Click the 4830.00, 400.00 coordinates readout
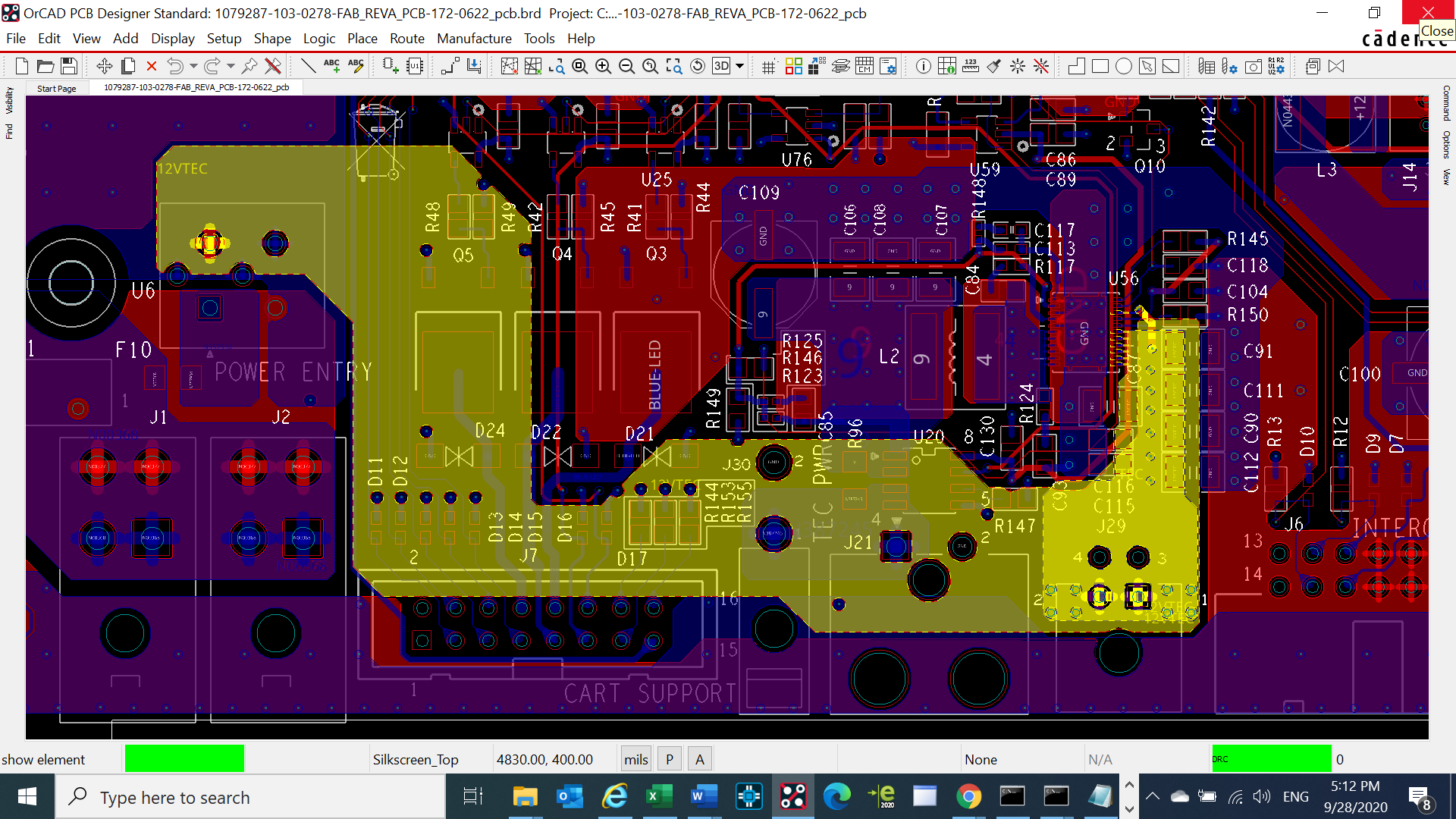The width and height of the screenshot is (1456, 819). click(544, 759)
